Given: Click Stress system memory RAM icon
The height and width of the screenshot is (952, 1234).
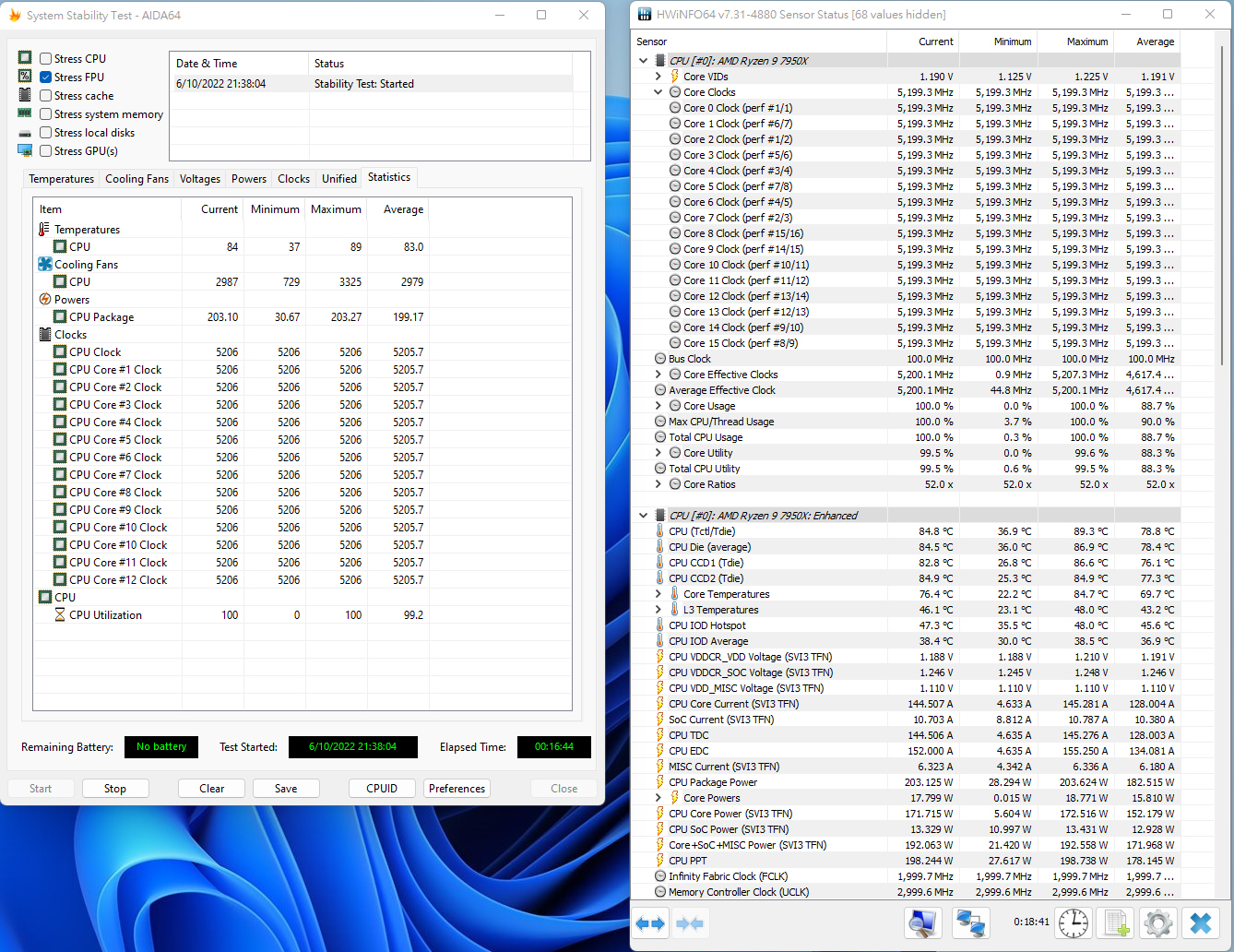Looking at the screenshot, I should [x=25, y=113].
